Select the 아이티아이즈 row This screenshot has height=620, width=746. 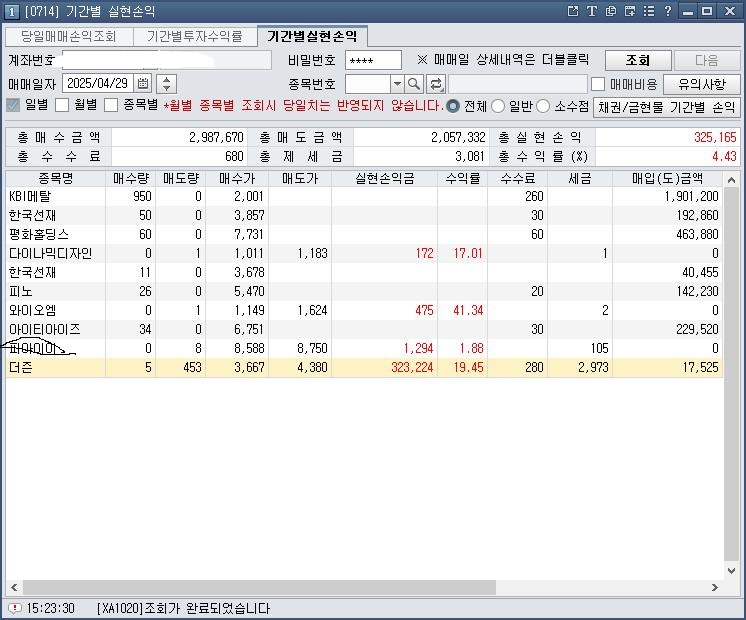pyautogui.click(x=364, y=329)
